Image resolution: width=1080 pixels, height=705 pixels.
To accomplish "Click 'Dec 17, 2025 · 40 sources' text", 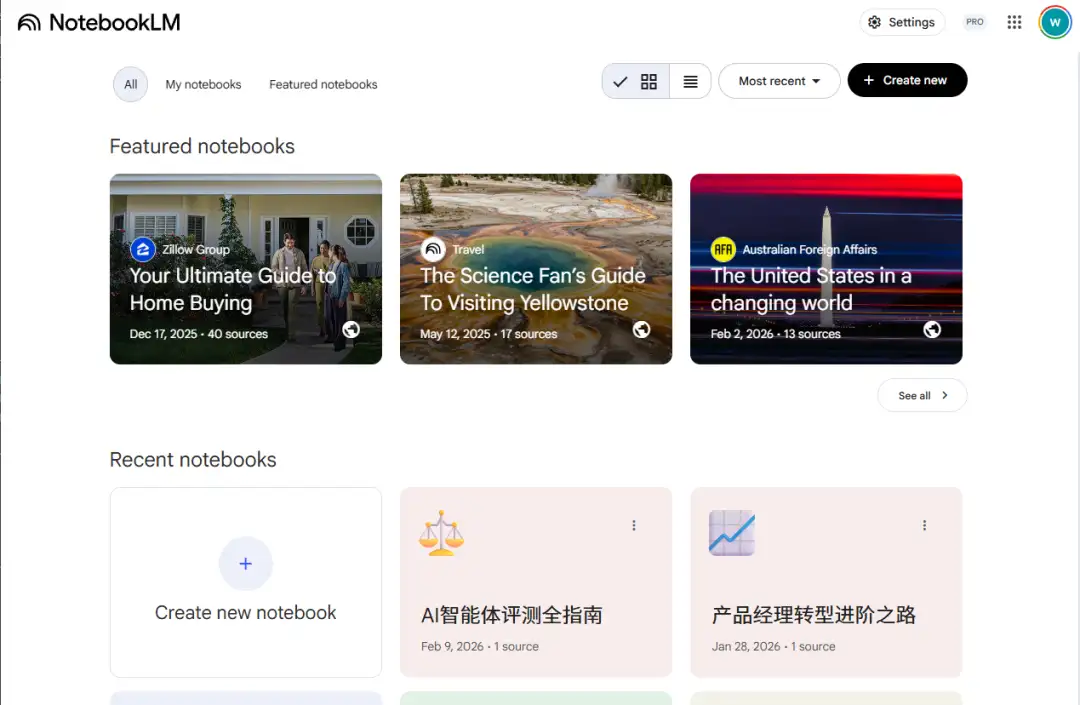I will tap(198, 334).
